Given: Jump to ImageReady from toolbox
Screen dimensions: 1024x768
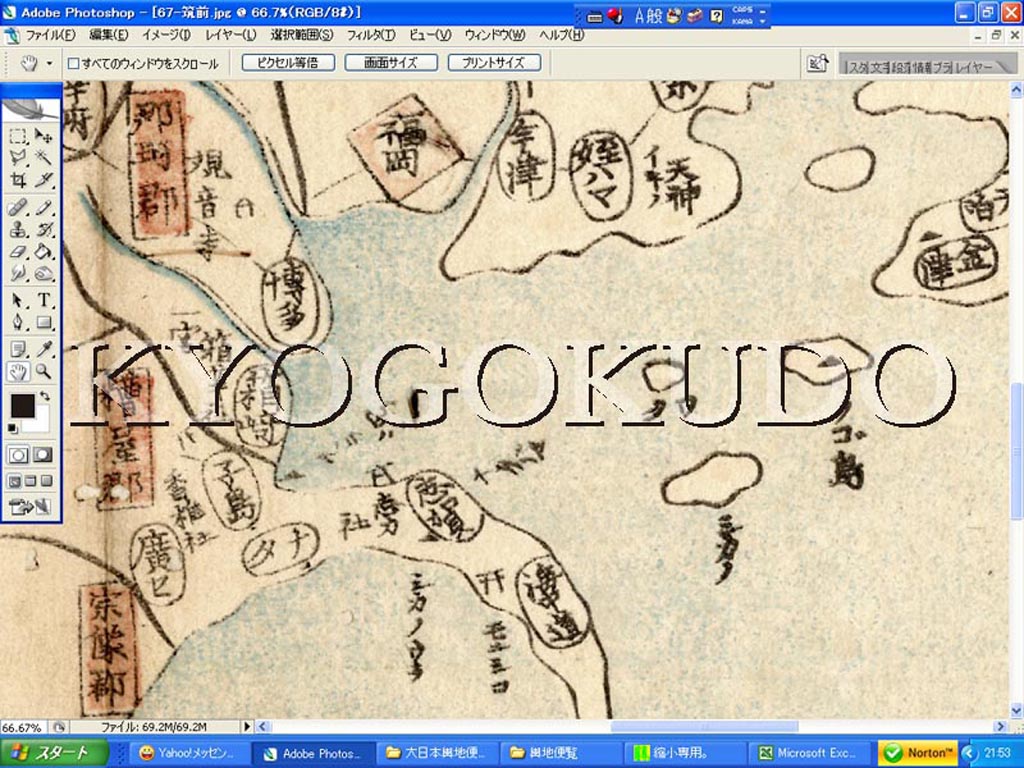Looking at the screenshot, I should [31, 507].
